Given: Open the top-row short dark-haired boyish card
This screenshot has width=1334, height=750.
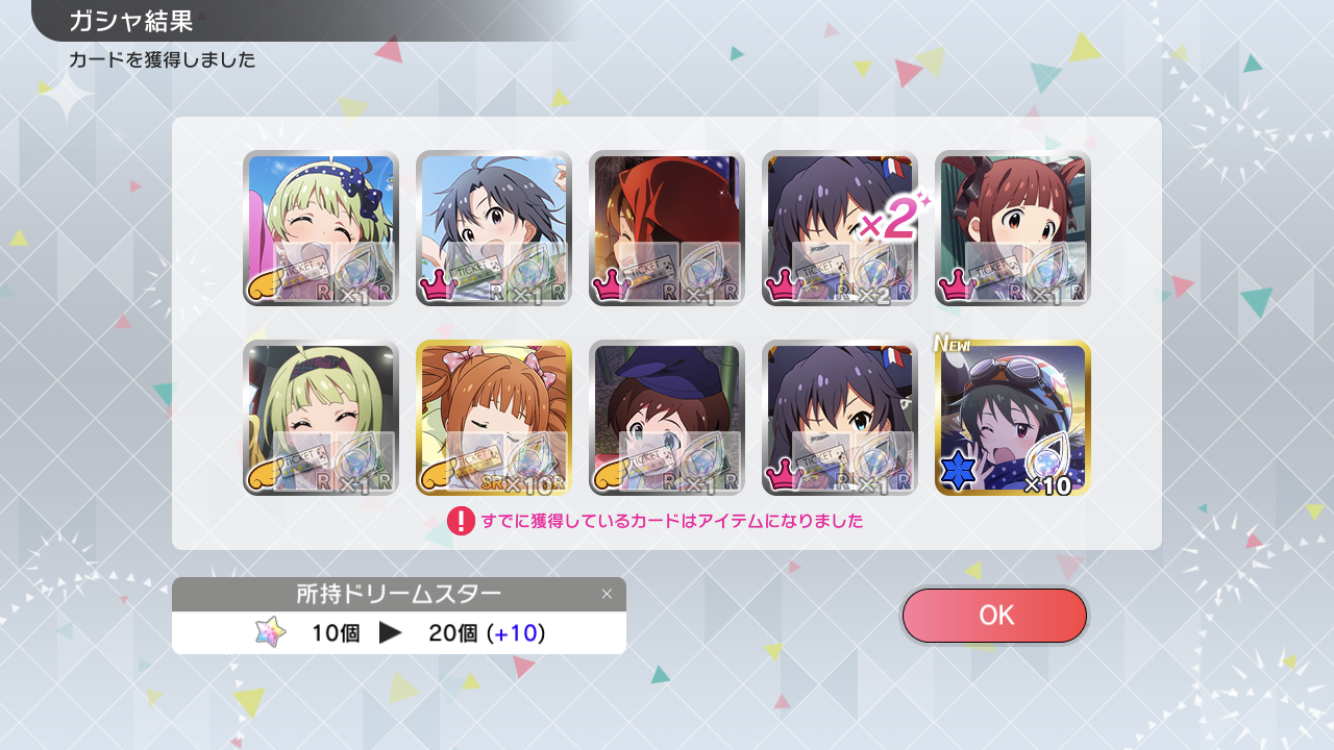Looking at the screenshot, I should pyautogui.click(x=494, y=228).
